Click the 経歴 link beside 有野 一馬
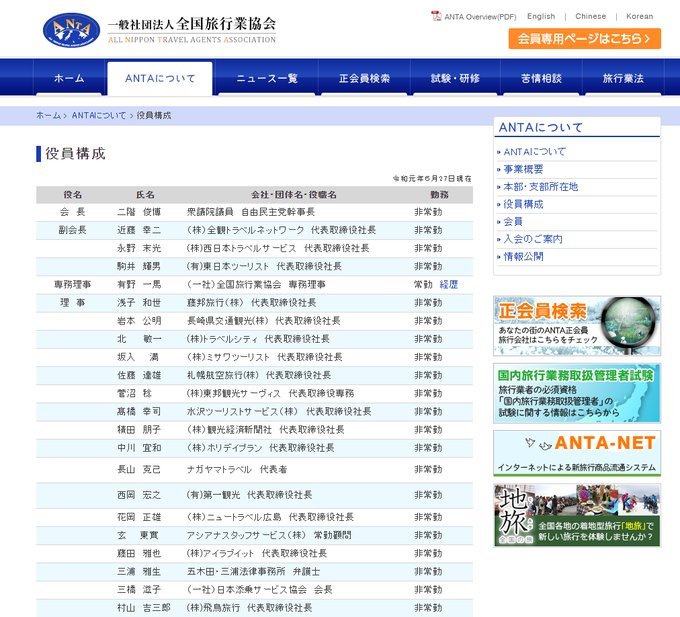This screenshot has height=617, width=680. coord(448,284)
